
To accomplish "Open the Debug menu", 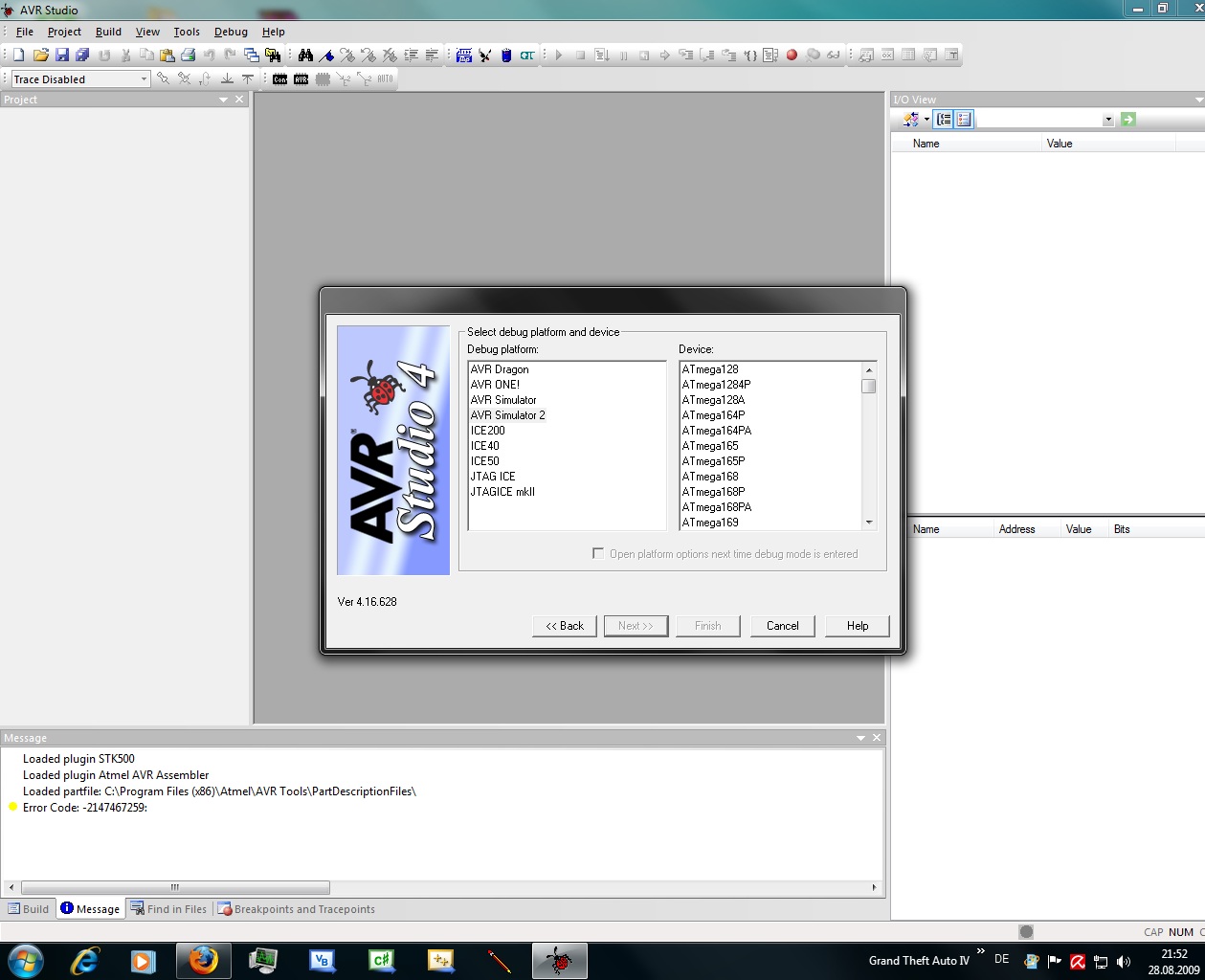I will click(231, 32).
